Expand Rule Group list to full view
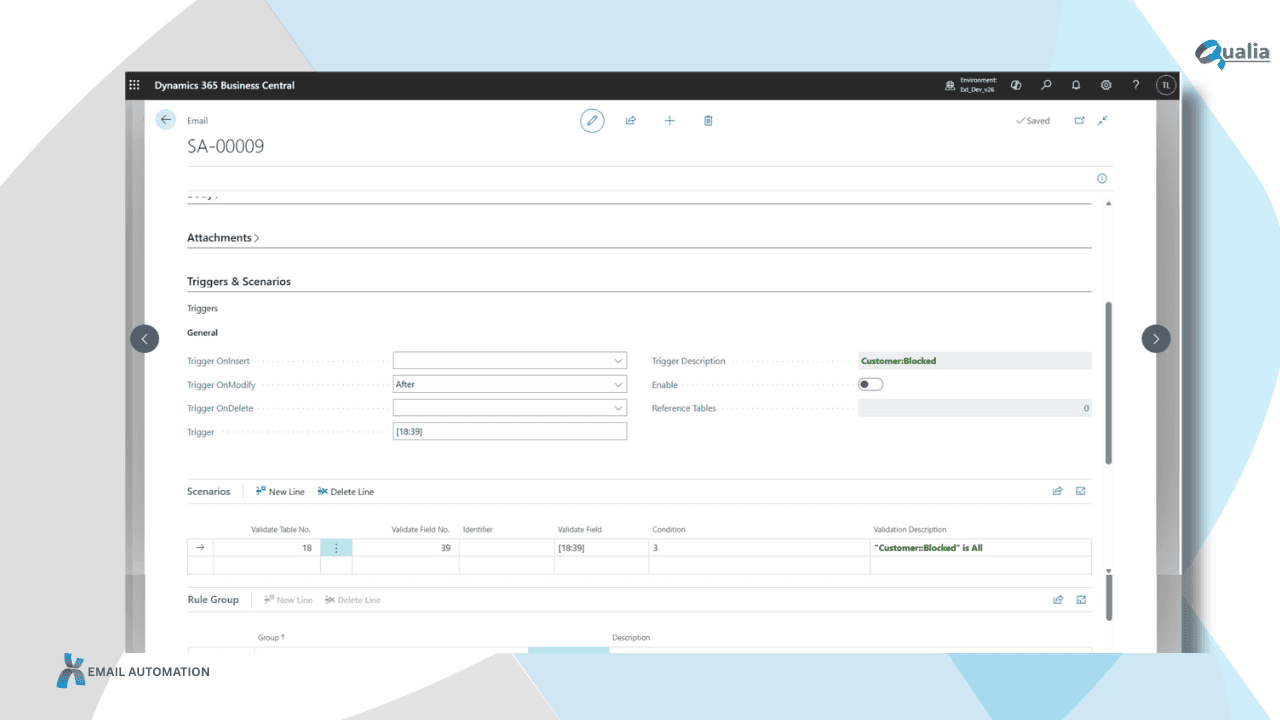 tap(1081, 600)
